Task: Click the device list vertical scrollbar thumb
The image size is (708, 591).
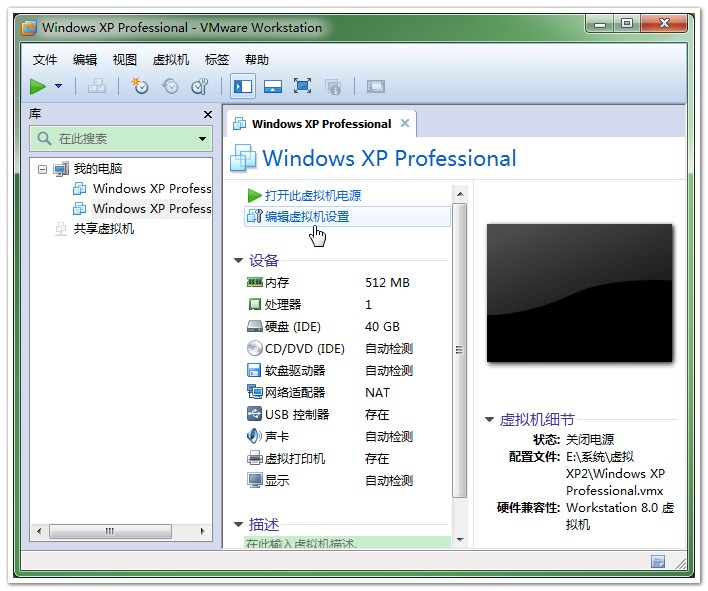Action: pos(460,350)
